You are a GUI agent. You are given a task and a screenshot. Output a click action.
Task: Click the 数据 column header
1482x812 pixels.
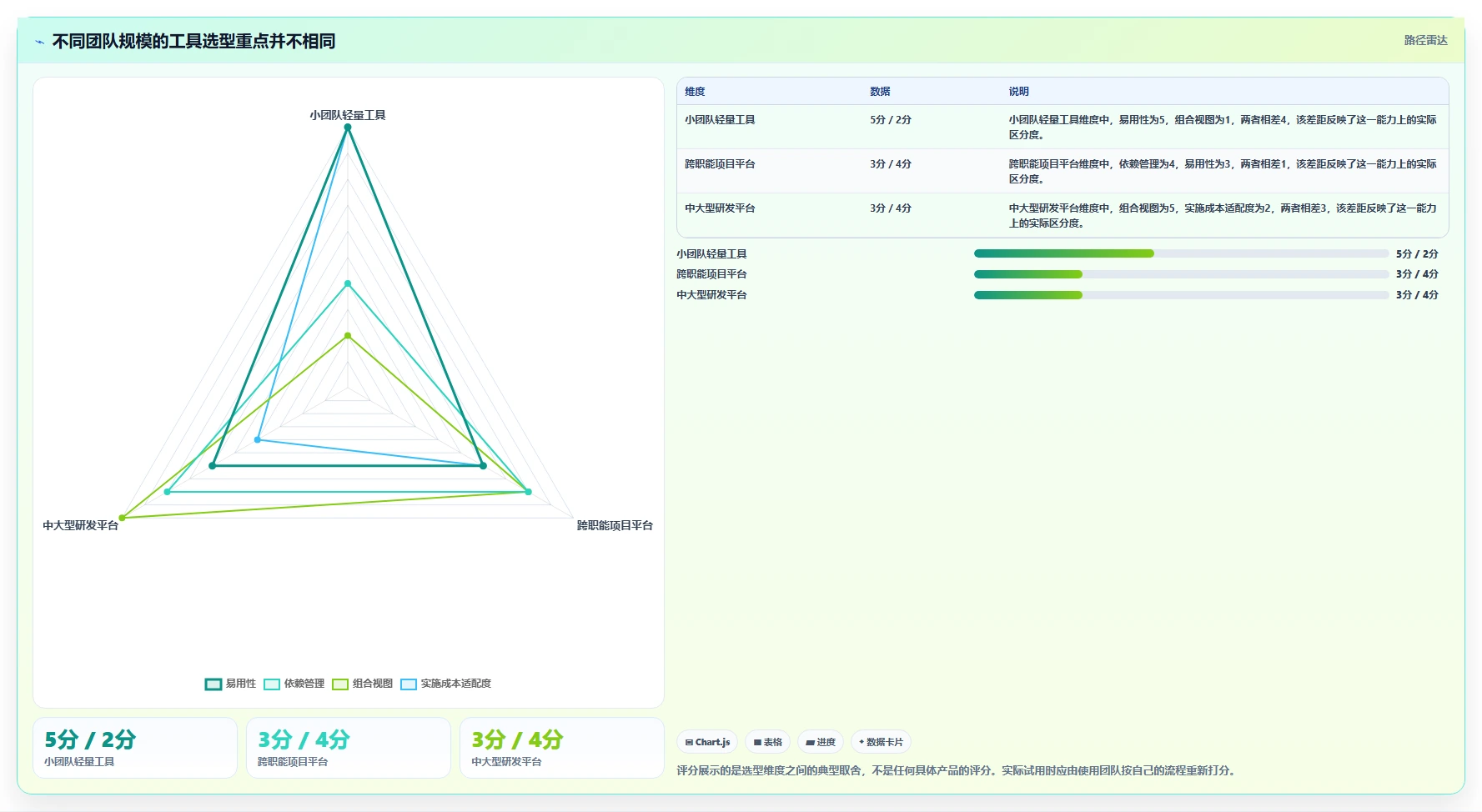point(881,92)
